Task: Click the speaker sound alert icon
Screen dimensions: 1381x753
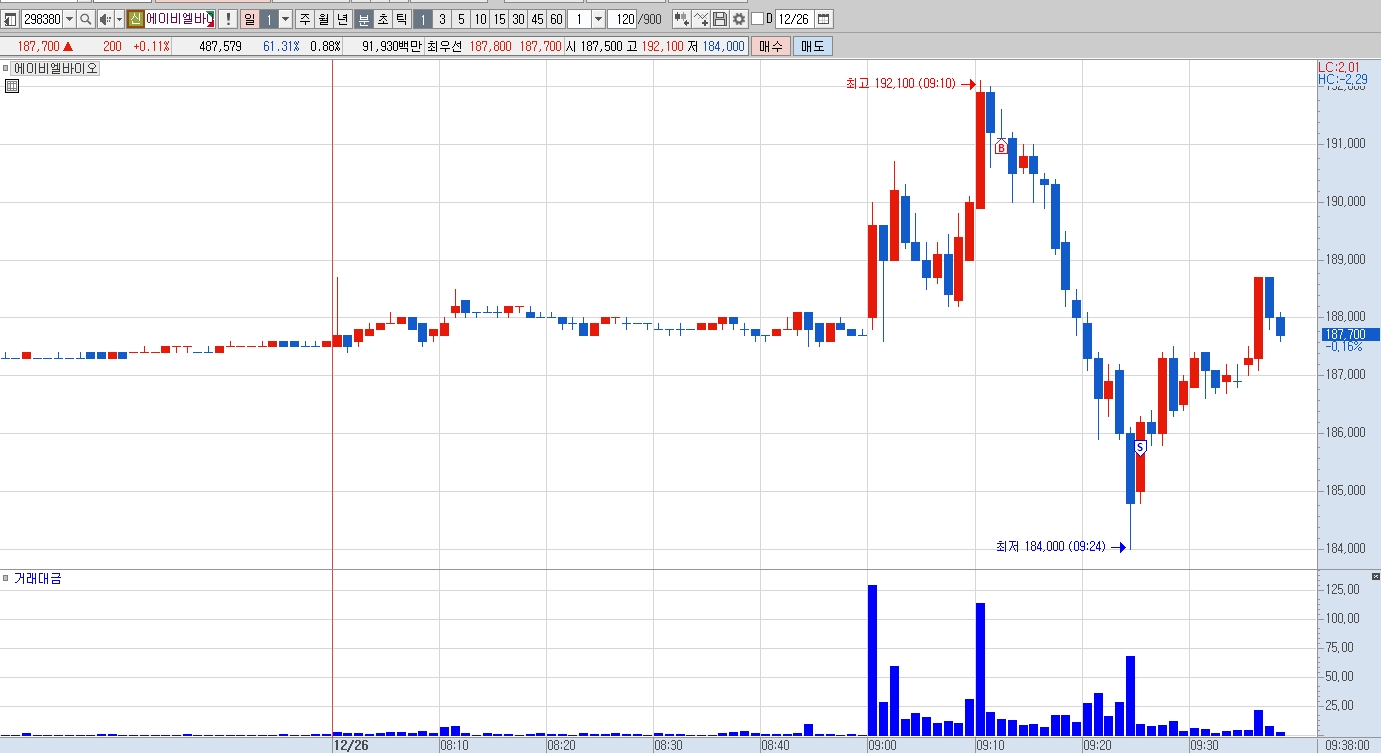Action: tap(105, 19)
